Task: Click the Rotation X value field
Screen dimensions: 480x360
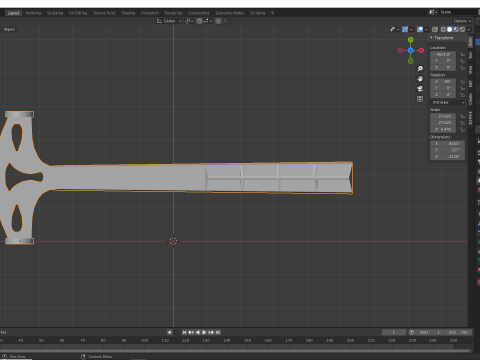Action: (x=443, y=81)
